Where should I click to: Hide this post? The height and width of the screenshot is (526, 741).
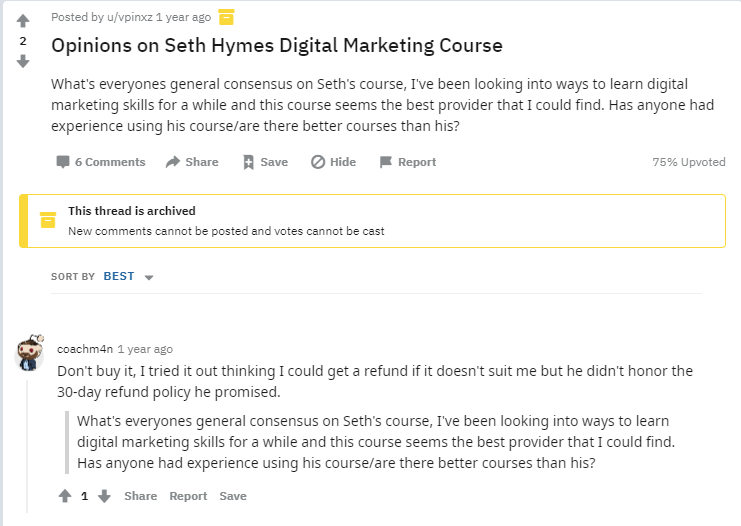tap(334, 162)
